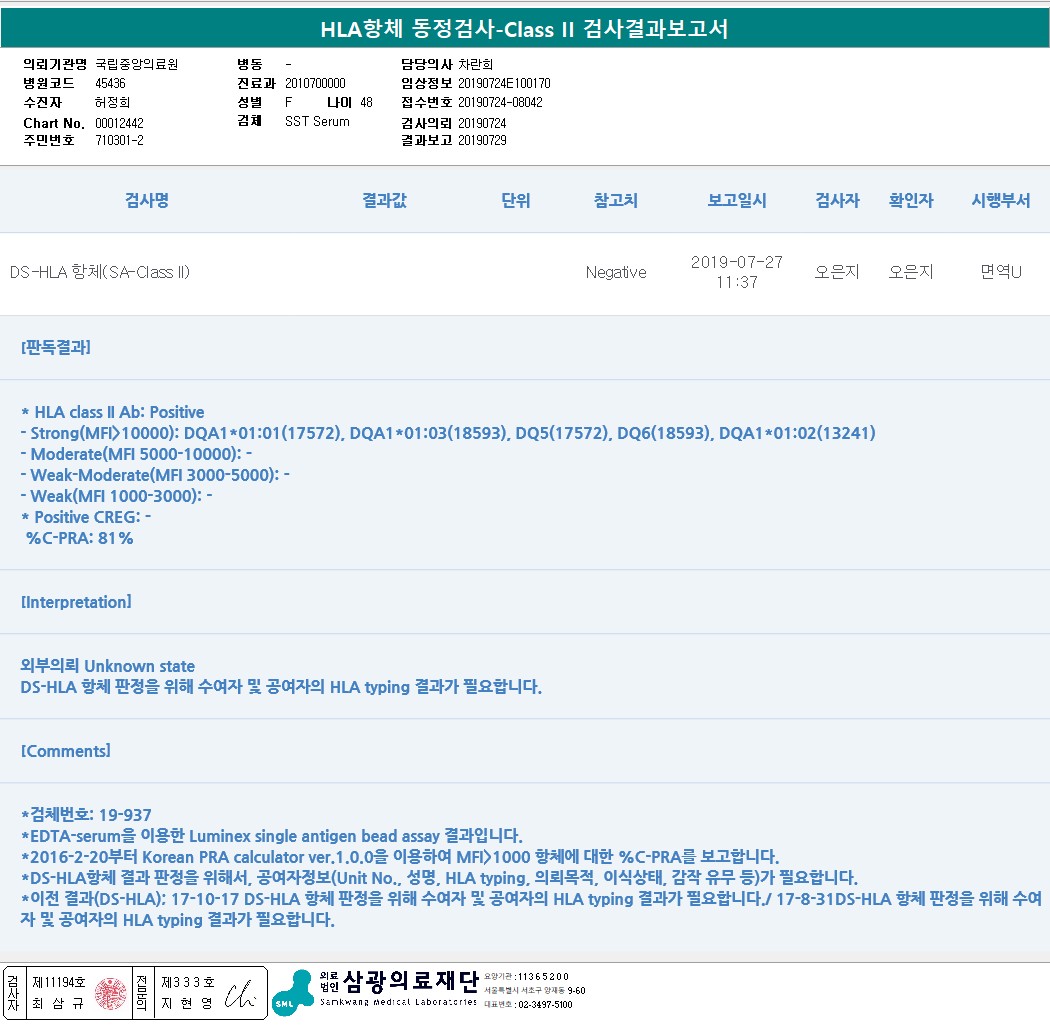Select the 공여자정보 requirement comment line
This screenshot has height=1031, width=1050.
pos(439,878)
